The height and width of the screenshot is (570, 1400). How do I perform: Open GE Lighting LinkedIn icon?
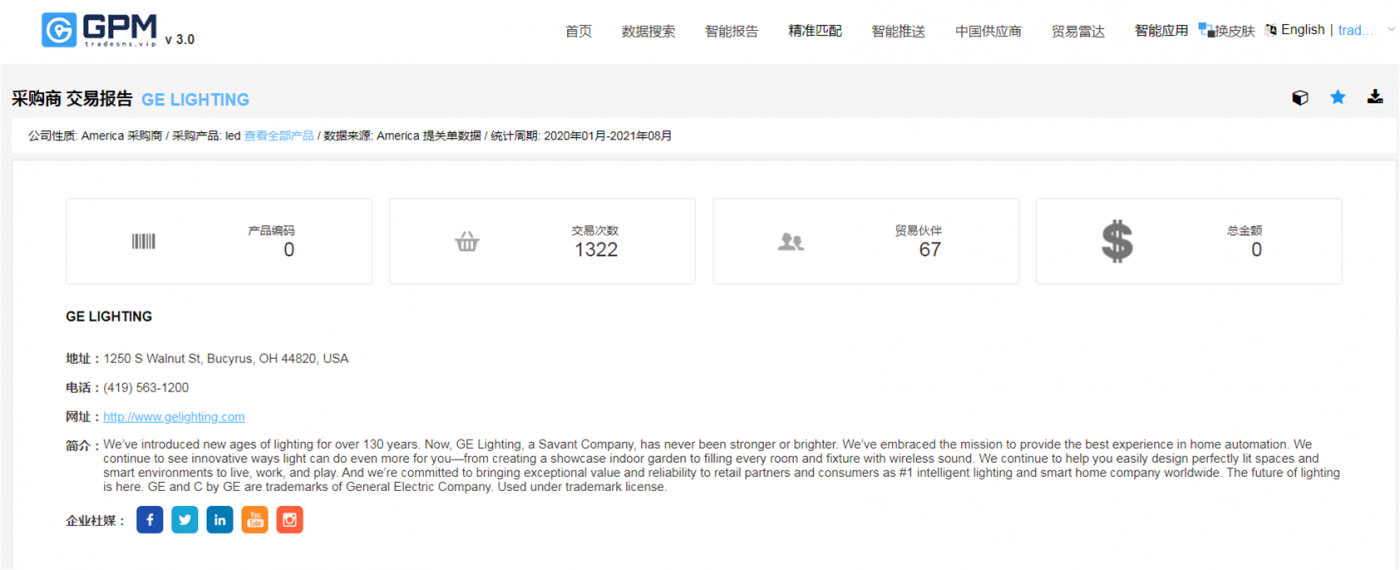[220, 520]
